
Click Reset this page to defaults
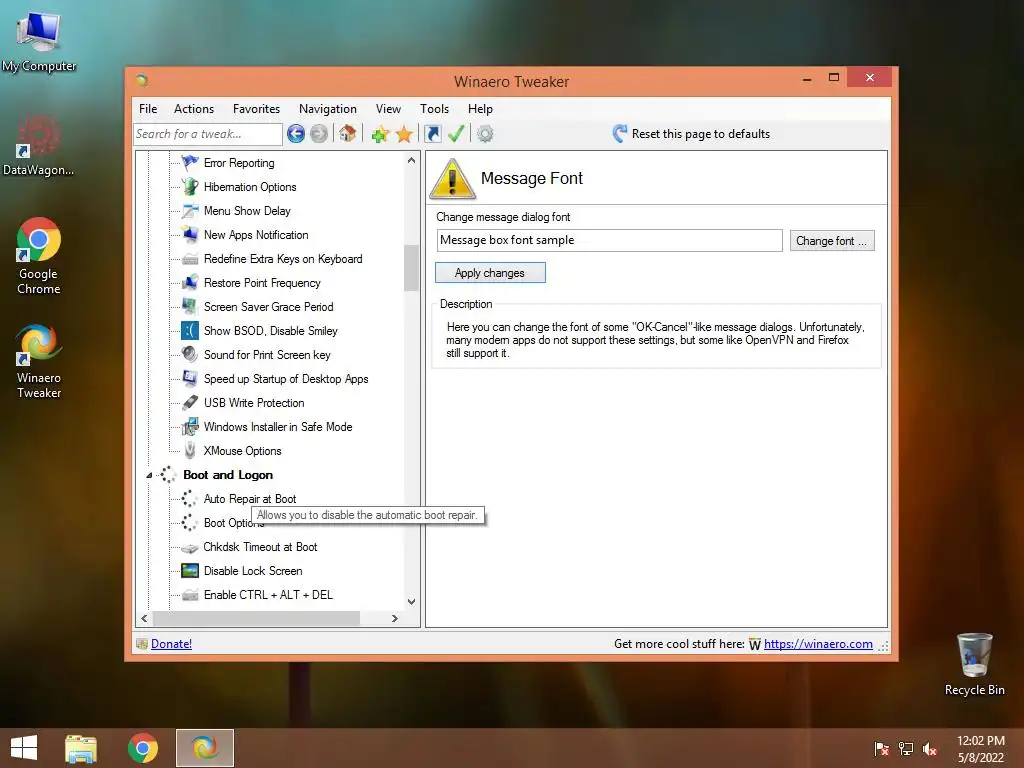(692, 134)
